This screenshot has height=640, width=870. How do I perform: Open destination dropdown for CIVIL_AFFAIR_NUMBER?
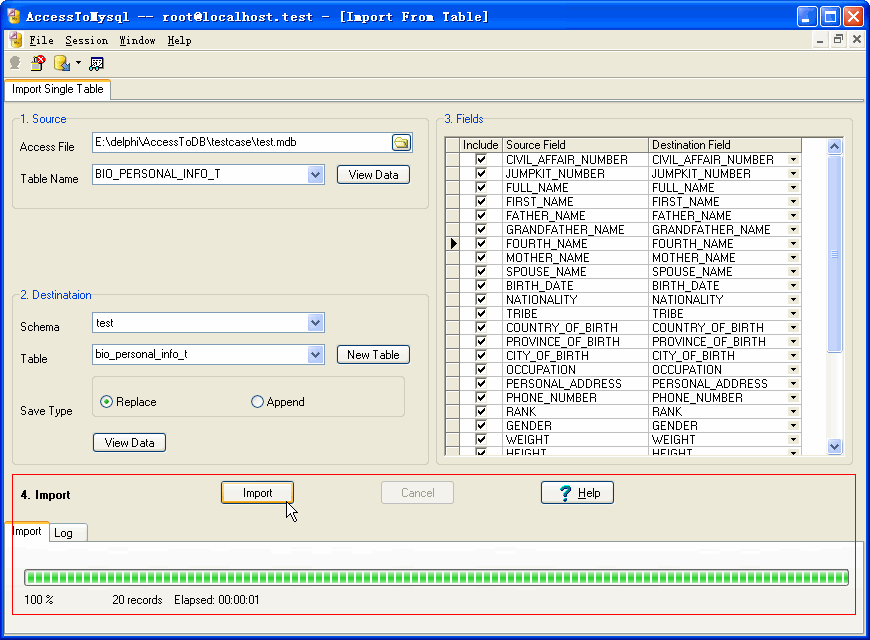(793, 160)
